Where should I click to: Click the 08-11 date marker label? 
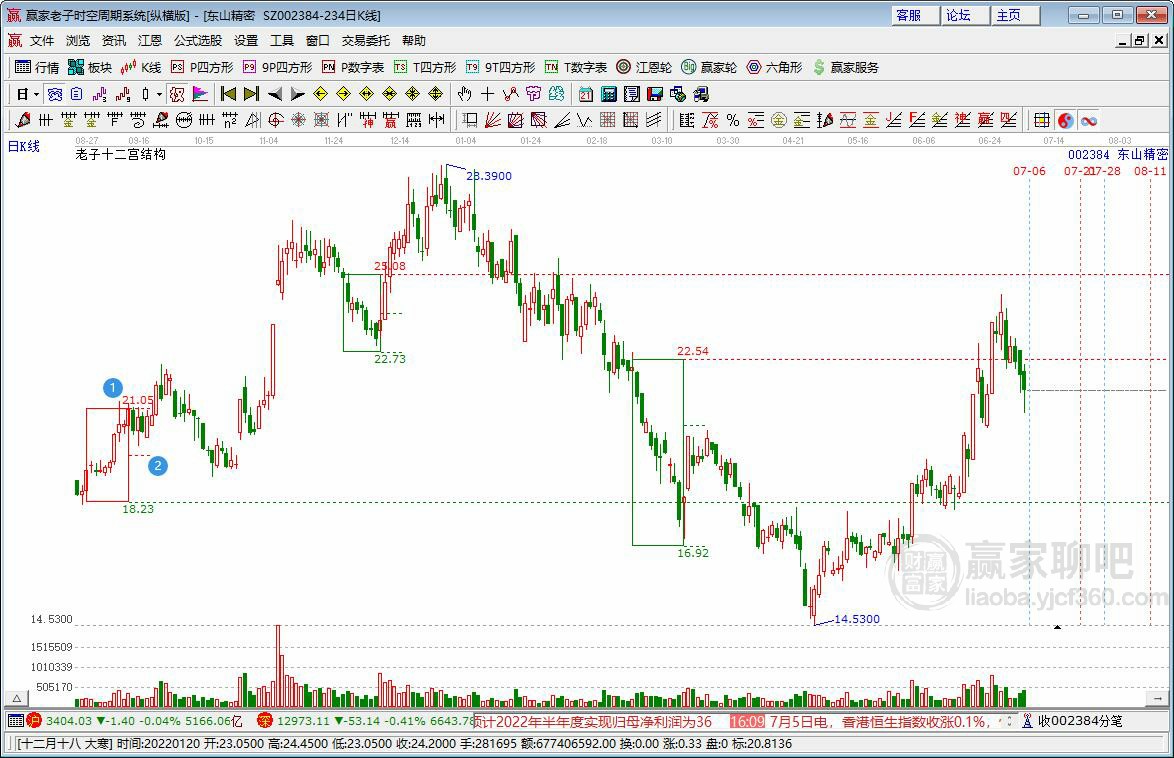[1150, 171]
